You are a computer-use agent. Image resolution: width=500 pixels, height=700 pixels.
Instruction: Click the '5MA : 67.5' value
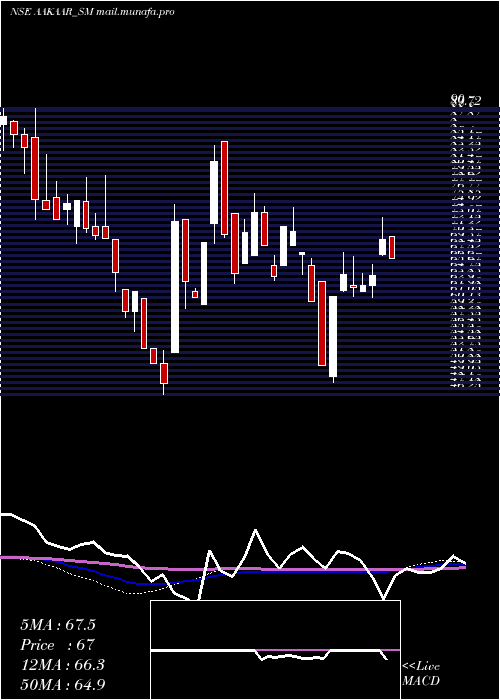tap(58, 625)
